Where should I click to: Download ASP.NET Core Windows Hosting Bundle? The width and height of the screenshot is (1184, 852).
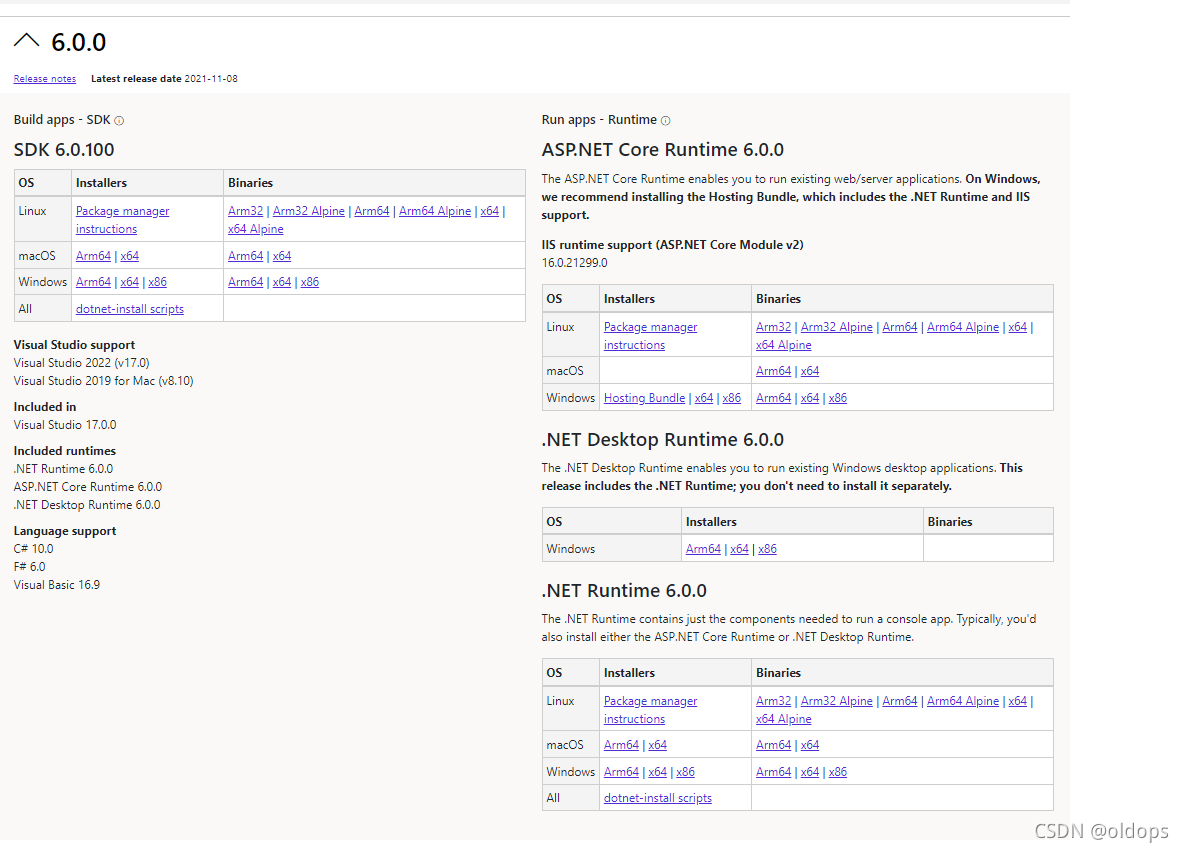click(x=644, y=398)
